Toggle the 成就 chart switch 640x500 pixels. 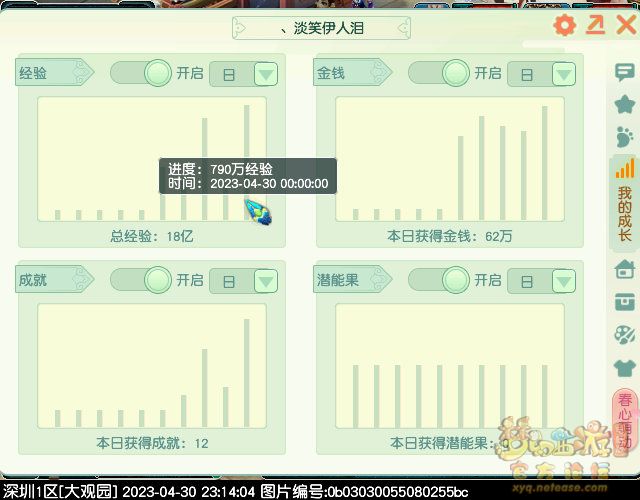(x=141, y=280)
